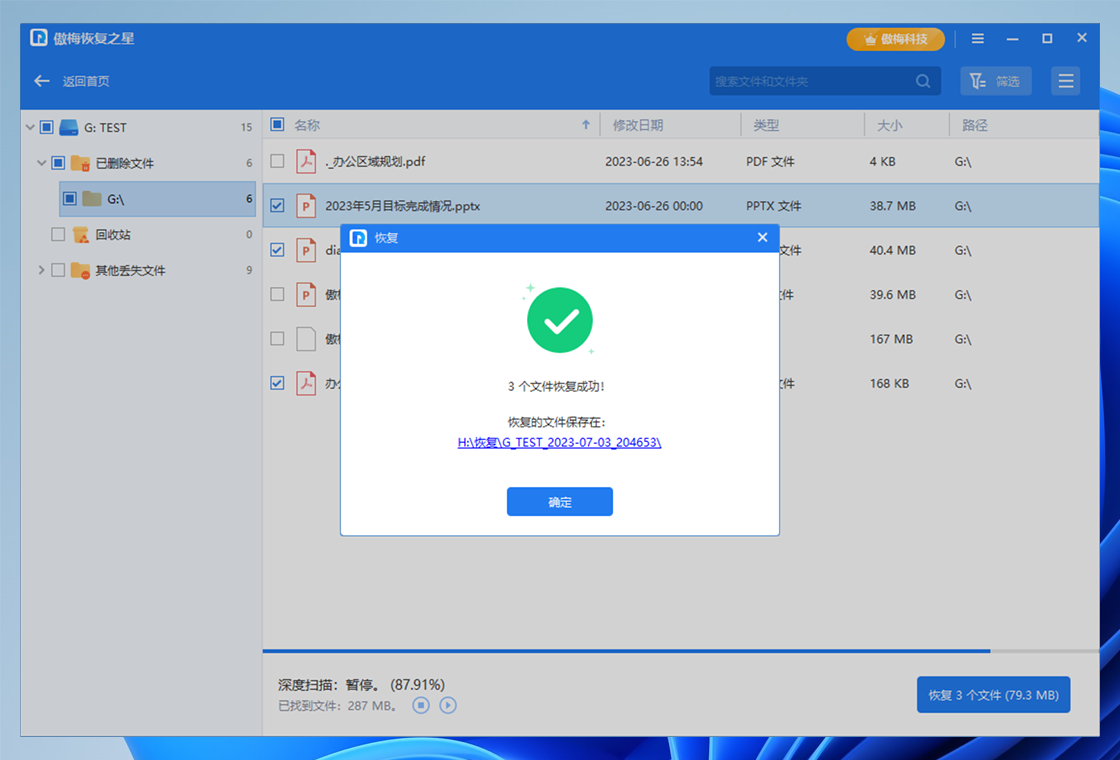This screenshot has height=760, width=1120.
Task: Open the recovered files path link
Action: coord(559,442)
